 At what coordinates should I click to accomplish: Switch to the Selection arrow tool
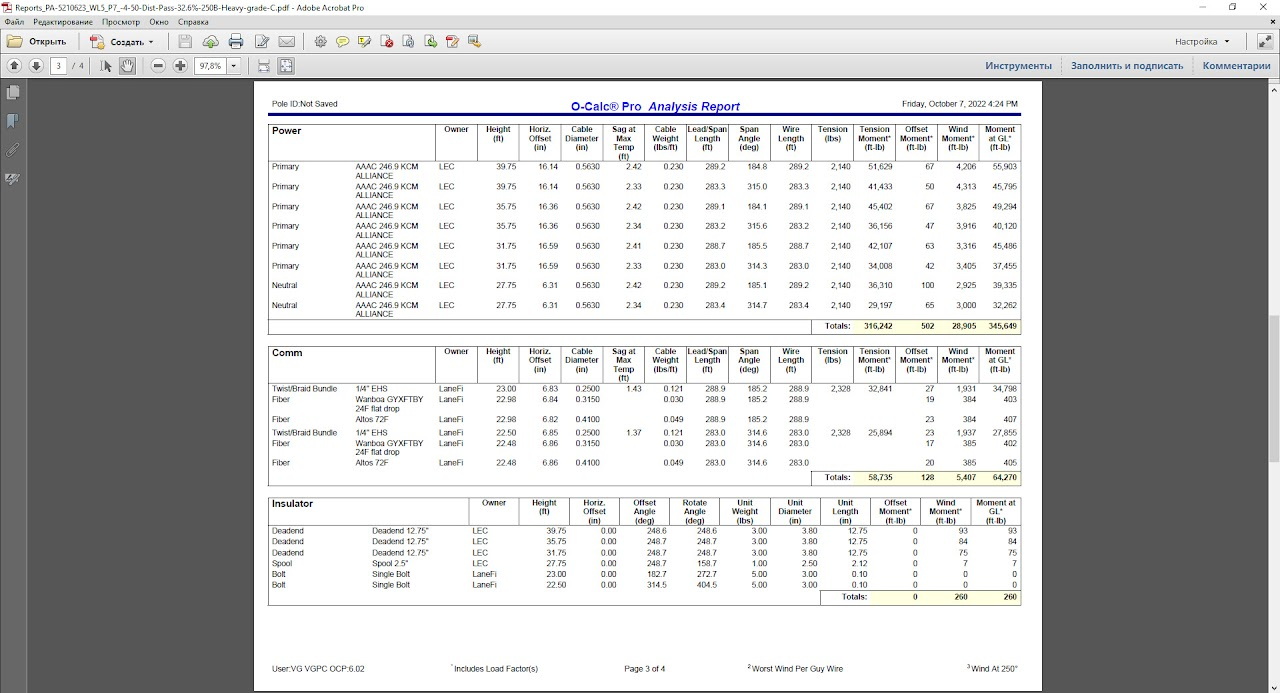coord(105,65)
